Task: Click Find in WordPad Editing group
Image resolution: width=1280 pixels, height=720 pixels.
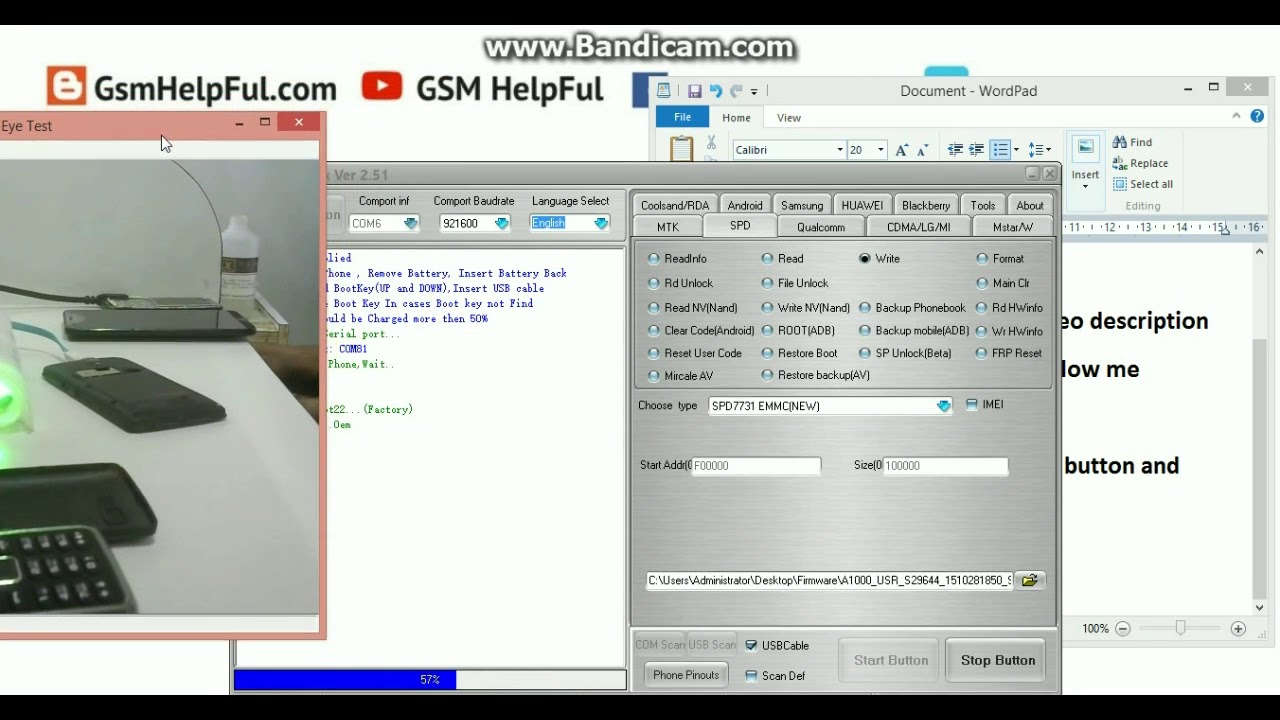Action: click(1132, 142)
